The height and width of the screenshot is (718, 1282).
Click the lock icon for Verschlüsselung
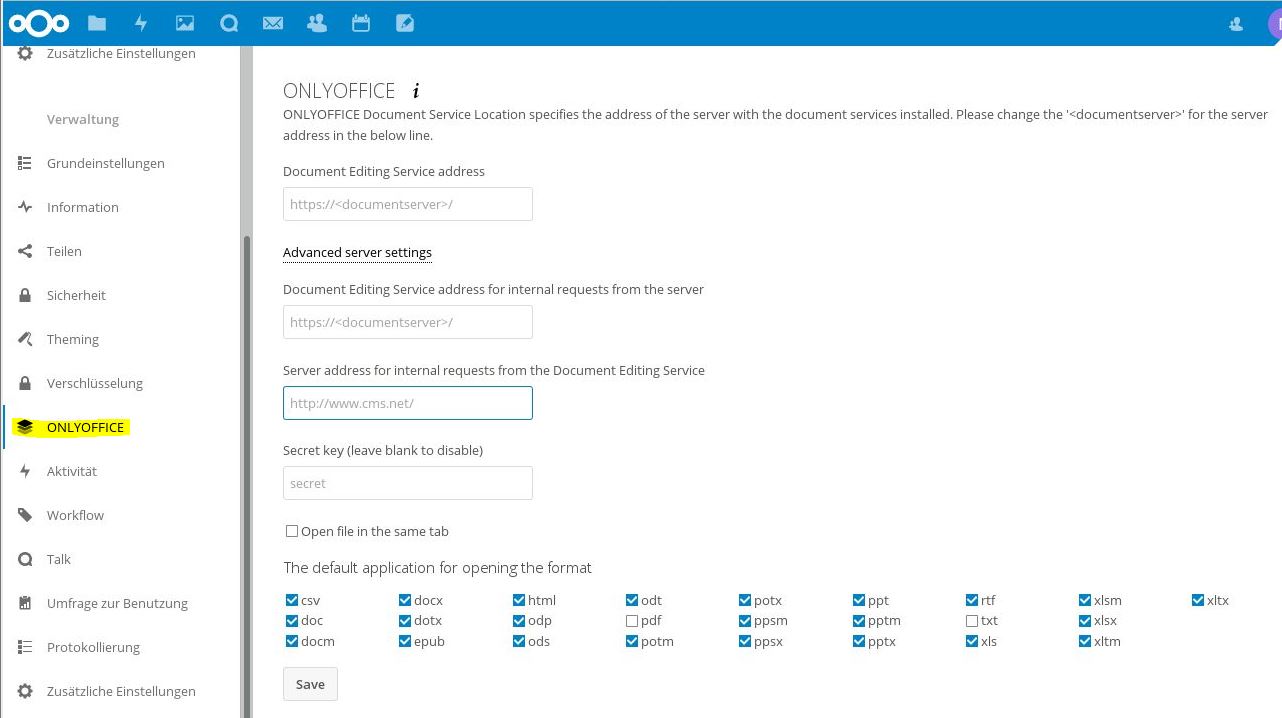[25, 383]
